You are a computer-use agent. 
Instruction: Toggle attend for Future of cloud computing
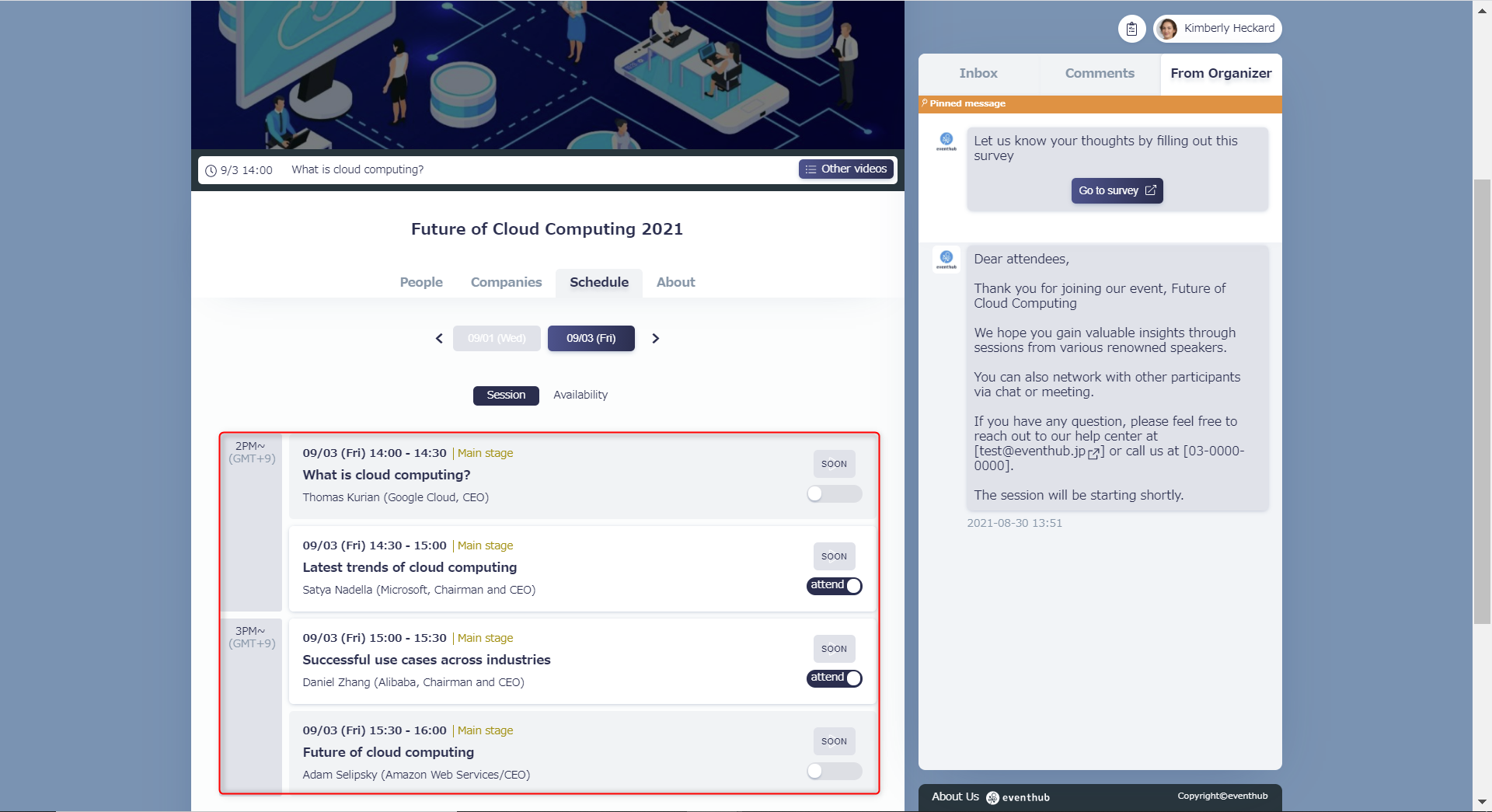pos(834,771)
